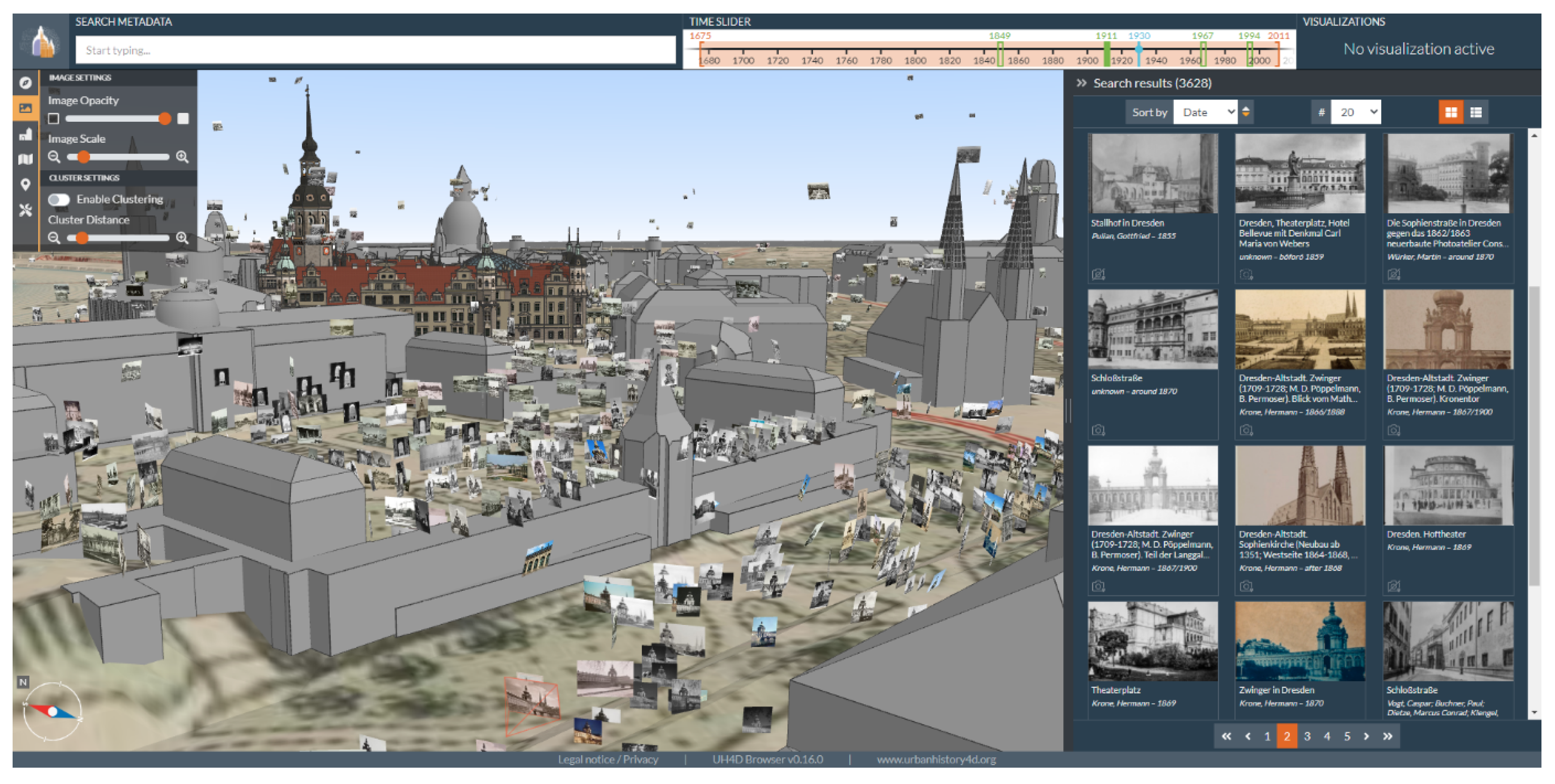
Task: Click camera icon under Die Sophienstraße result
Action: pyautogui.click(x=1393, y=274)
